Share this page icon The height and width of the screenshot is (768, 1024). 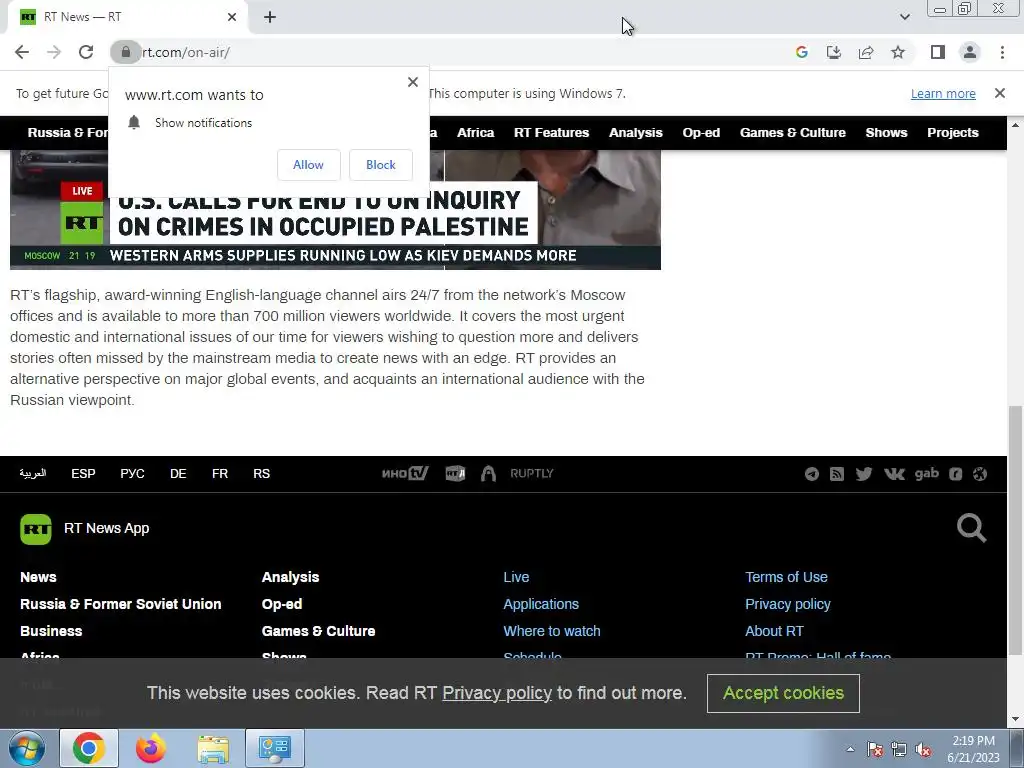tap(866, 52)
